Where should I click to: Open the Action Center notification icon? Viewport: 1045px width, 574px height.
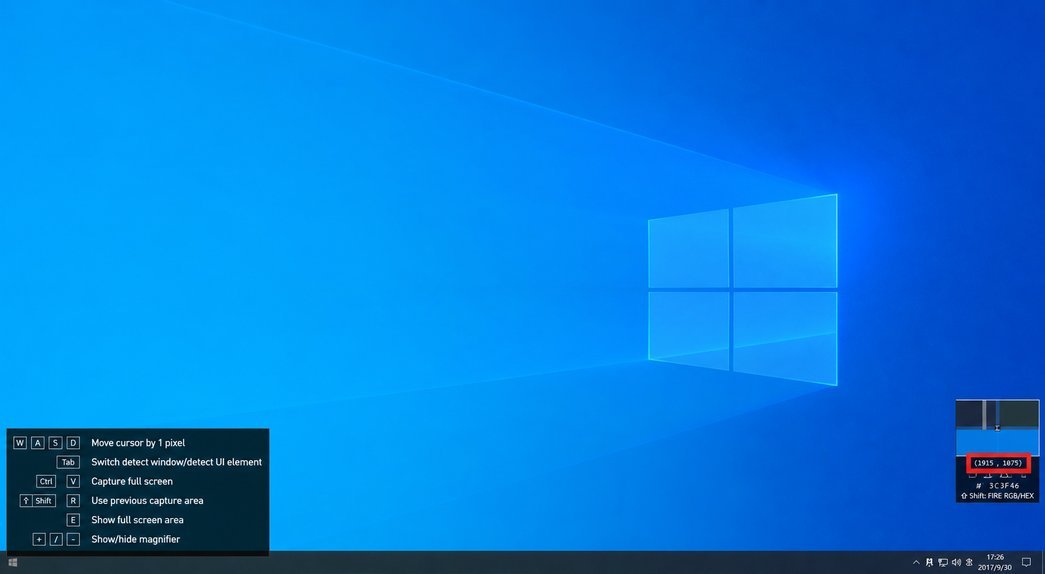1026,563
